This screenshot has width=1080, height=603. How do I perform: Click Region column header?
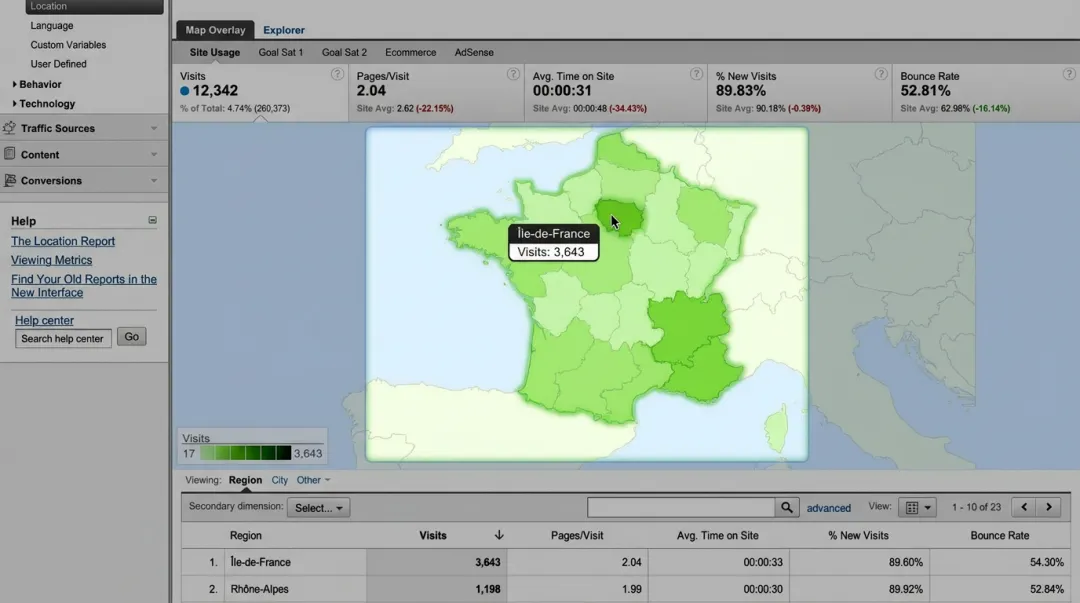(245, 535)
